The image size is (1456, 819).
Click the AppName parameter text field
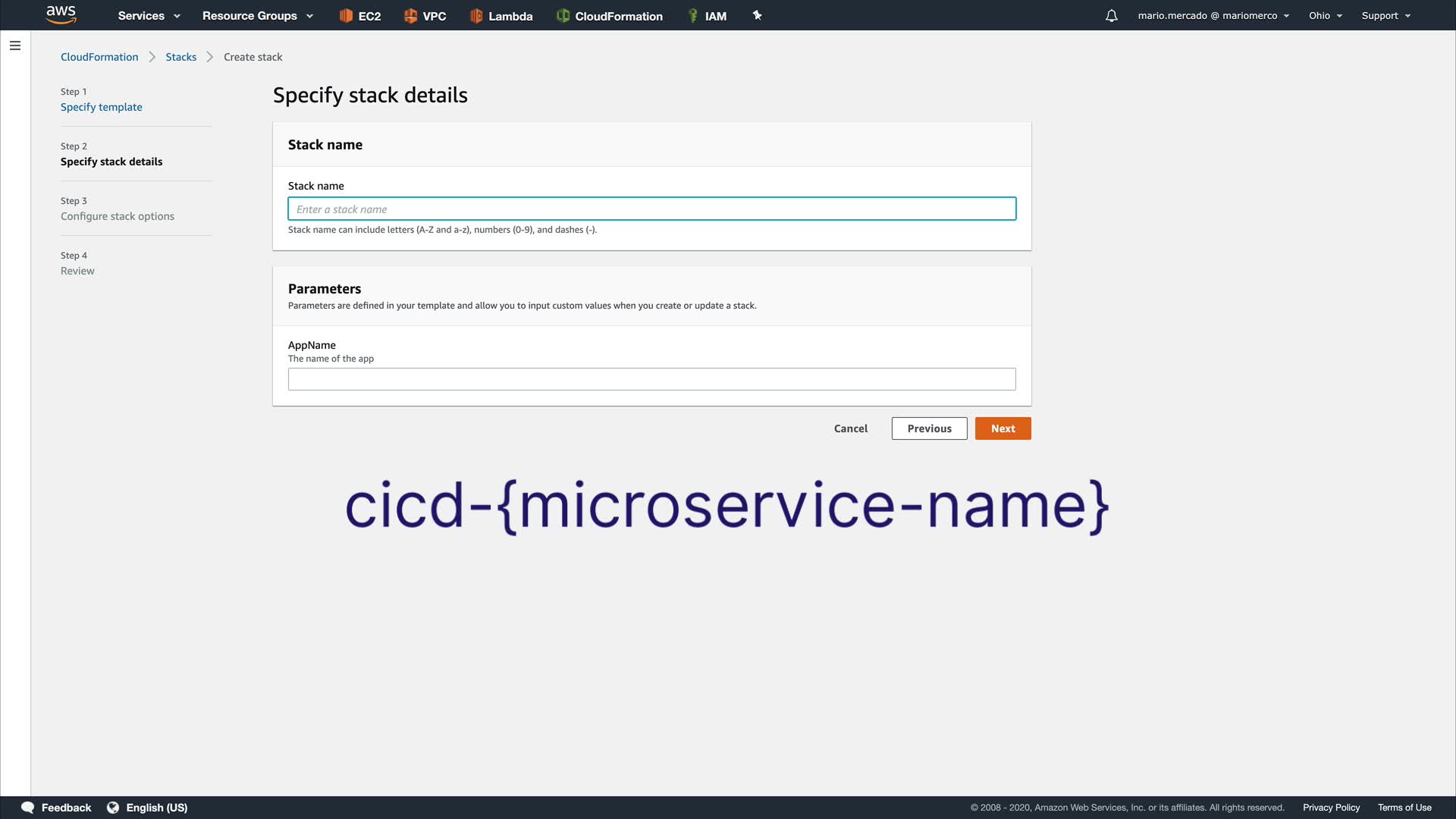point(651,379)
